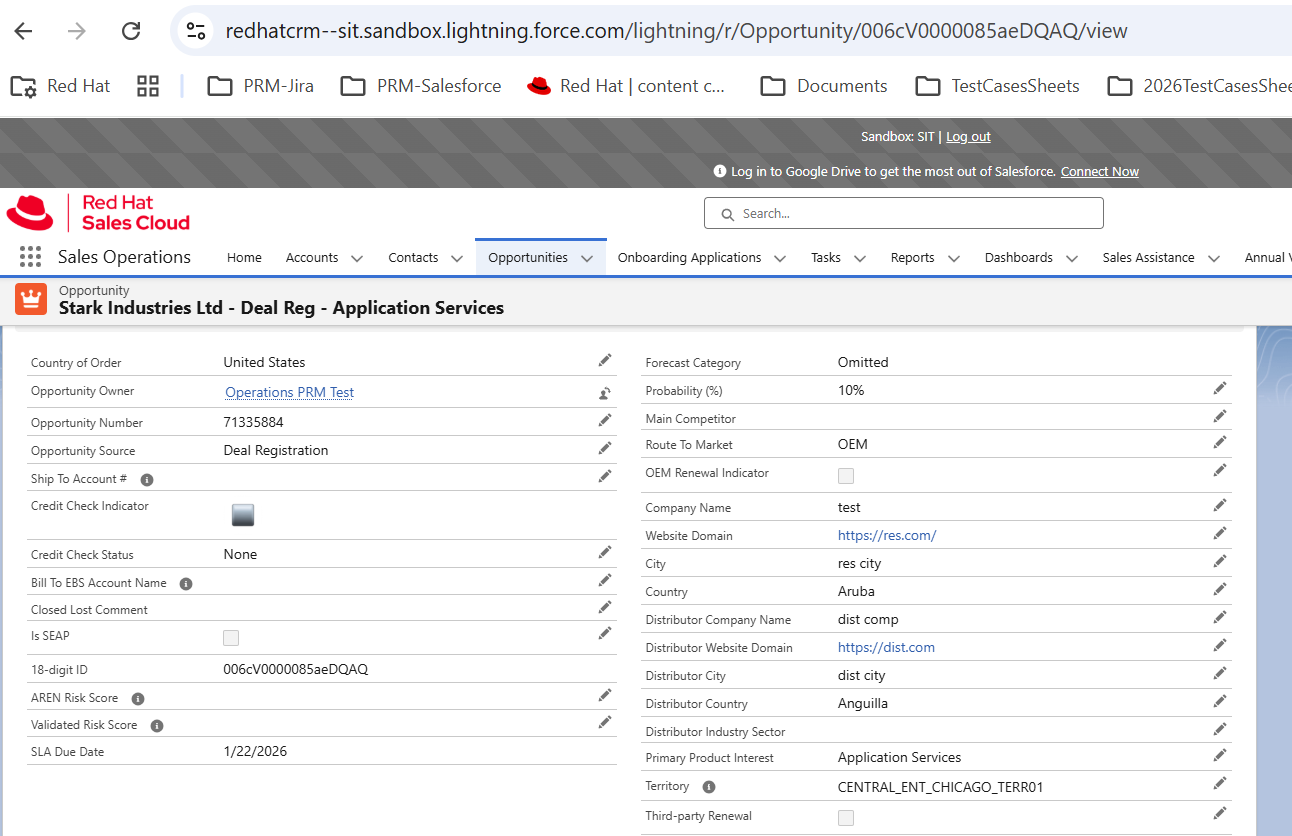
Task: Edit Company Name pencil icon
Action: coord(1220,505)
